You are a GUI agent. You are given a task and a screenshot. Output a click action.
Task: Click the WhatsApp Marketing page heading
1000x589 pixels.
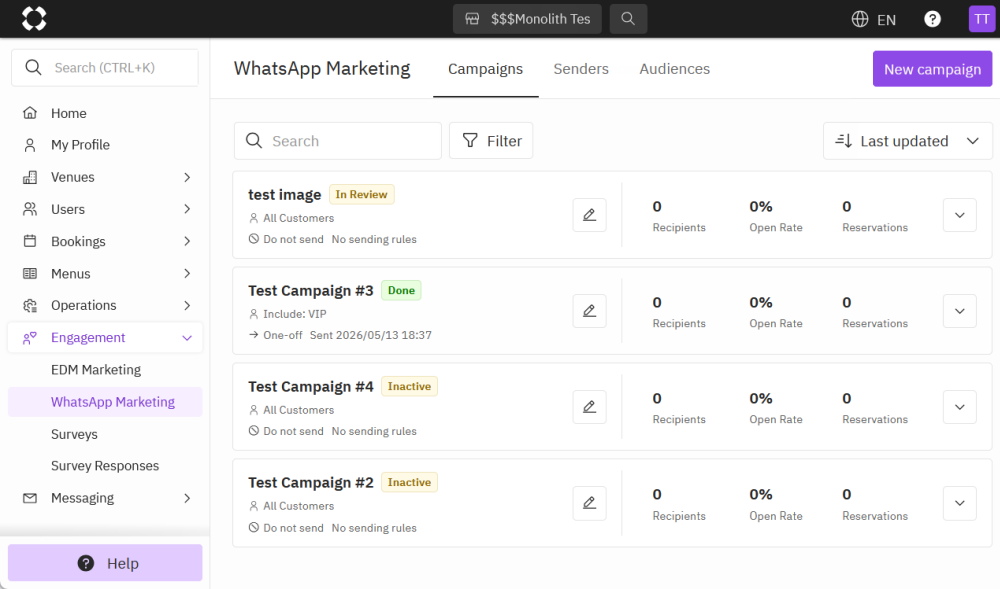pos(322,68)
